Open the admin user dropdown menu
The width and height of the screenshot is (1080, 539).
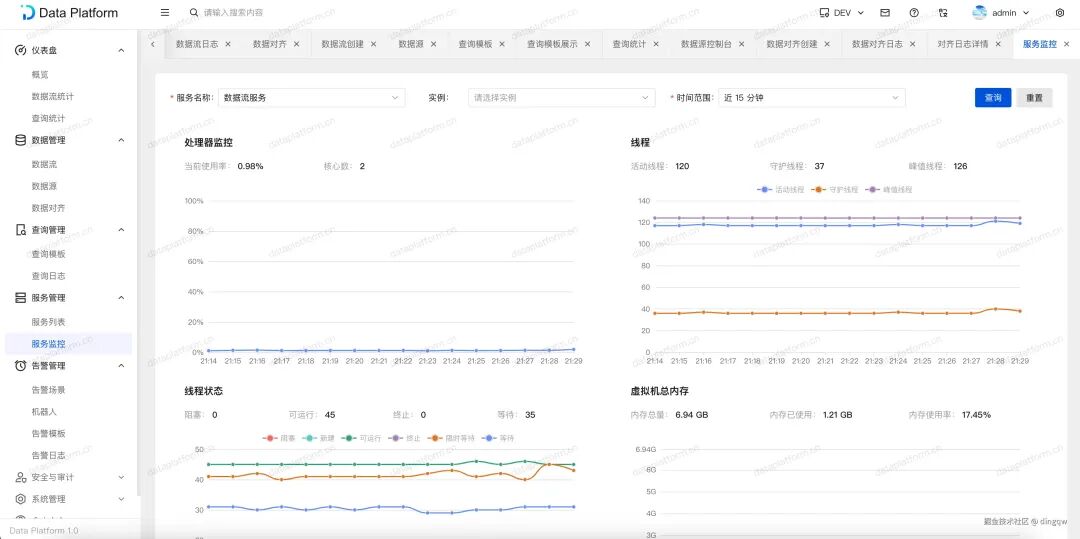point(1001,12)
